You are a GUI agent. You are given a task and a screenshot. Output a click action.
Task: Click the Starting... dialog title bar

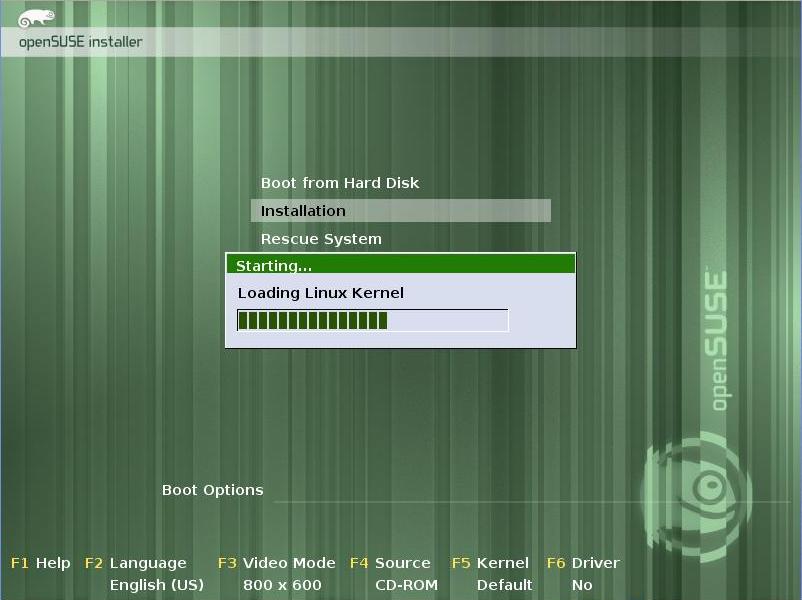pyautogui.click(x=400, y=264)
